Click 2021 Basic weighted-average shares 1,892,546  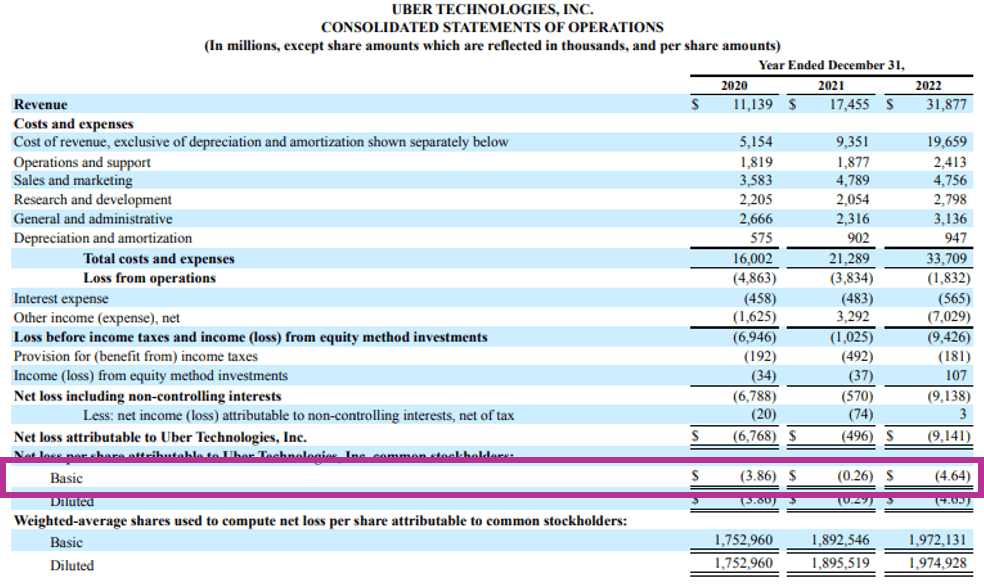pos(840,540)
